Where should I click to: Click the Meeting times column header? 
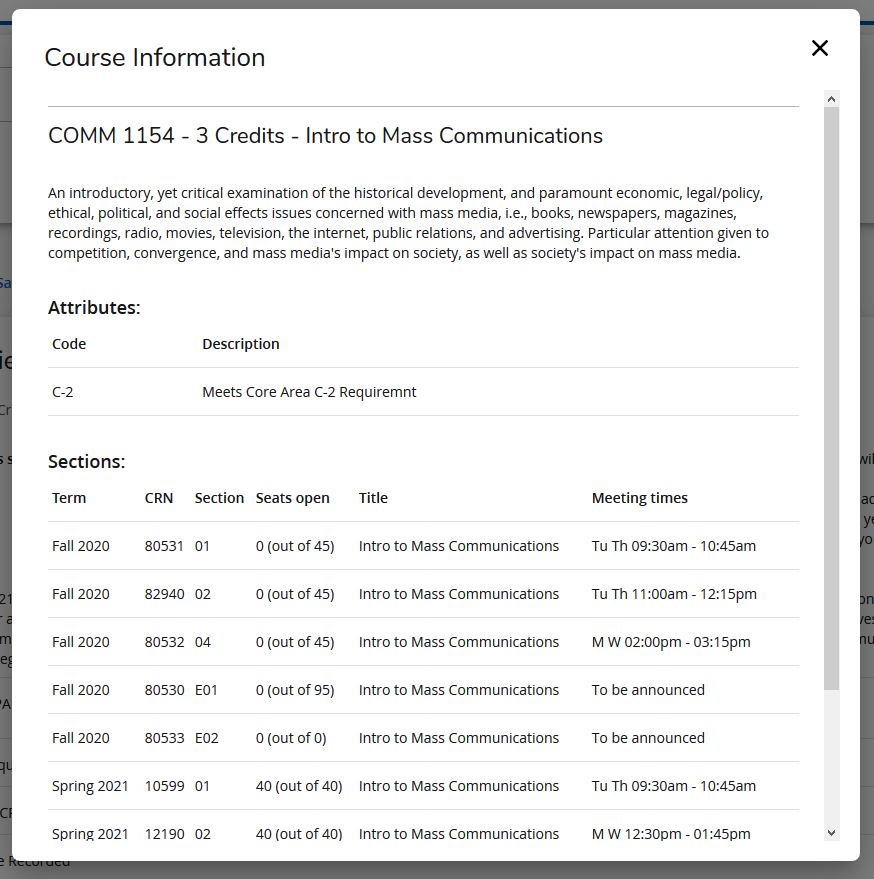(x=639, y=498)
